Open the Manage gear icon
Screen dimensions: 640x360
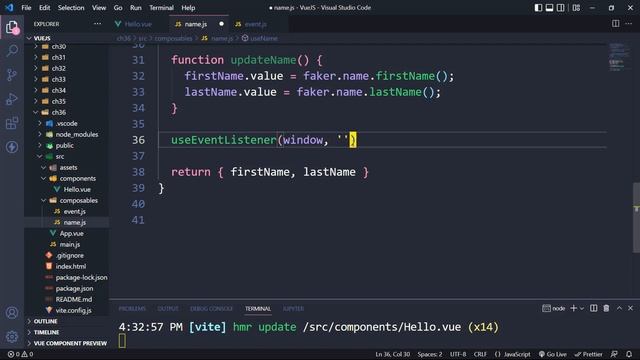click(12, 337)
